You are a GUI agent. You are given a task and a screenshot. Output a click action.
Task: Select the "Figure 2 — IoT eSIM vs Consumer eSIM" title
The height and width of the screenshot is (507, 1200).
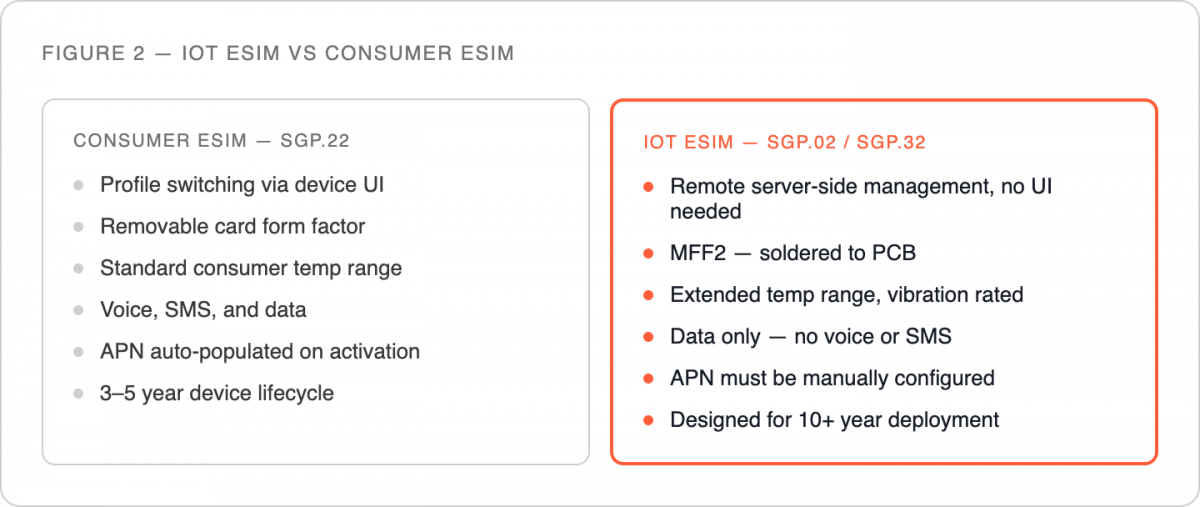coord(278,53)
